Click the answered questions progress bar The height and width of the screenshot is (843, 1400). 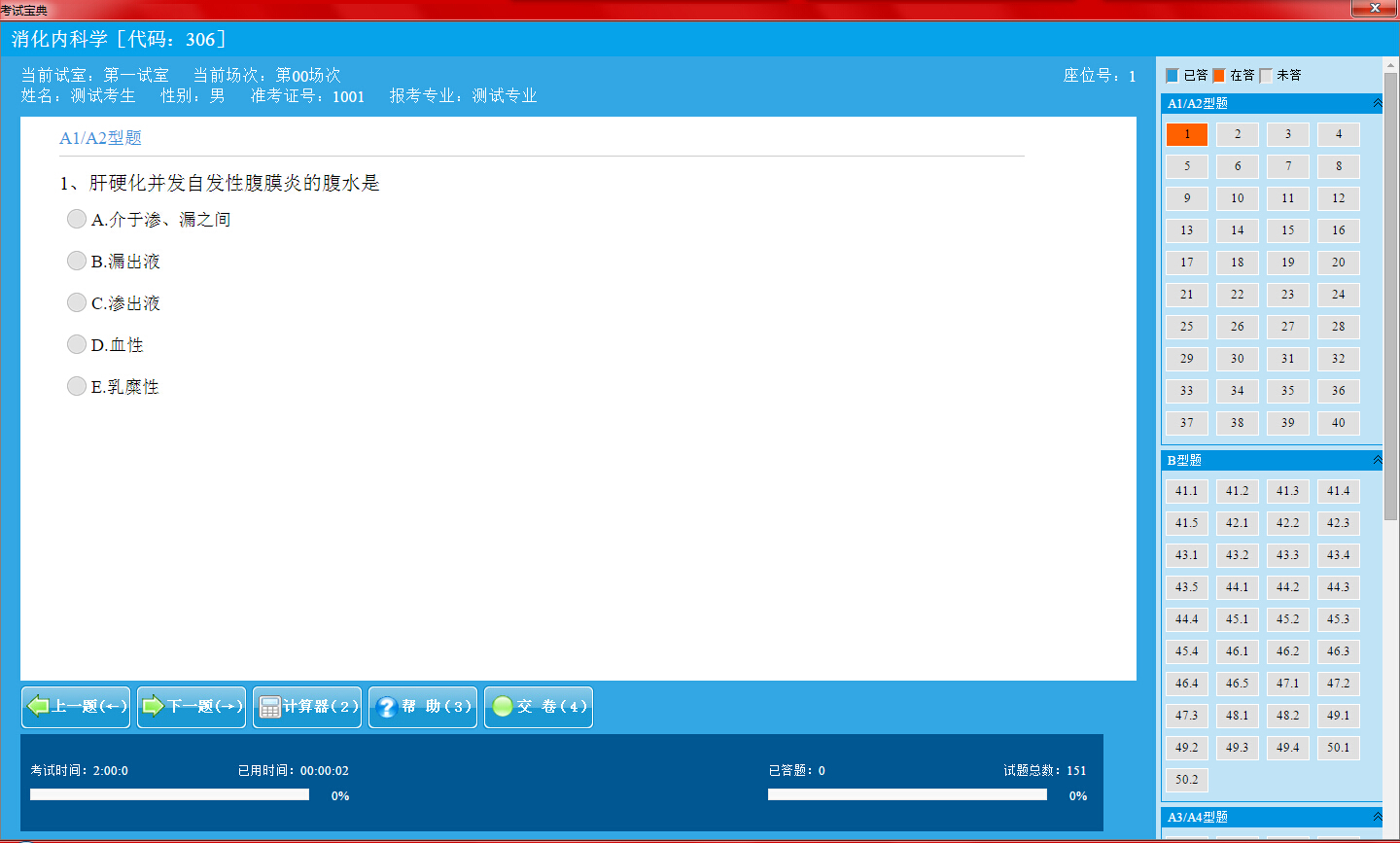click(x=907, y=794)
